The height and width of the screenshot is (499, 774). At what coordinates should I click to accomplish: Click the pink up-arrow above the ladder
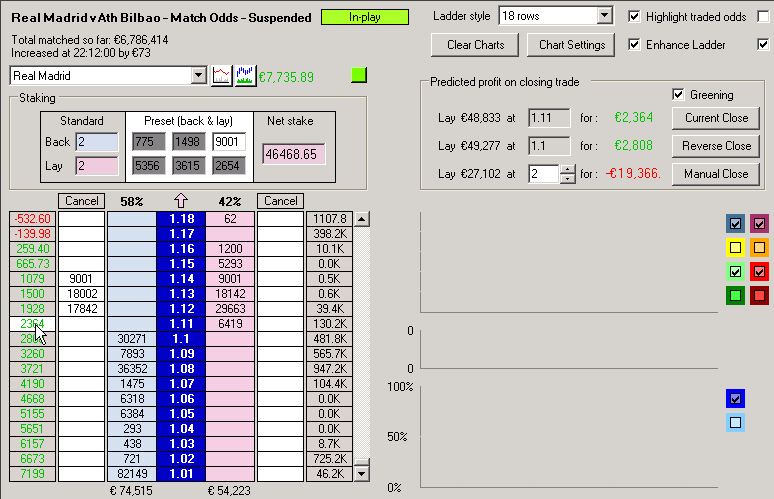pos(181,201)
